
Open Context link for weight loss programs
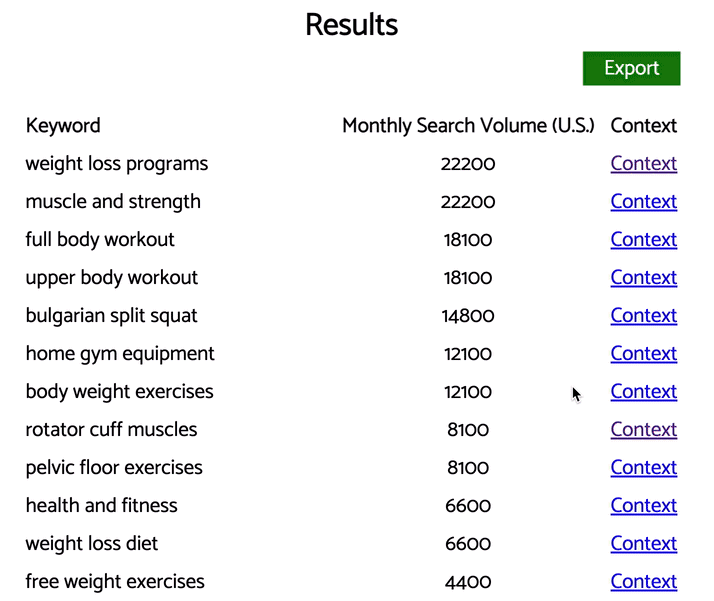643,164
